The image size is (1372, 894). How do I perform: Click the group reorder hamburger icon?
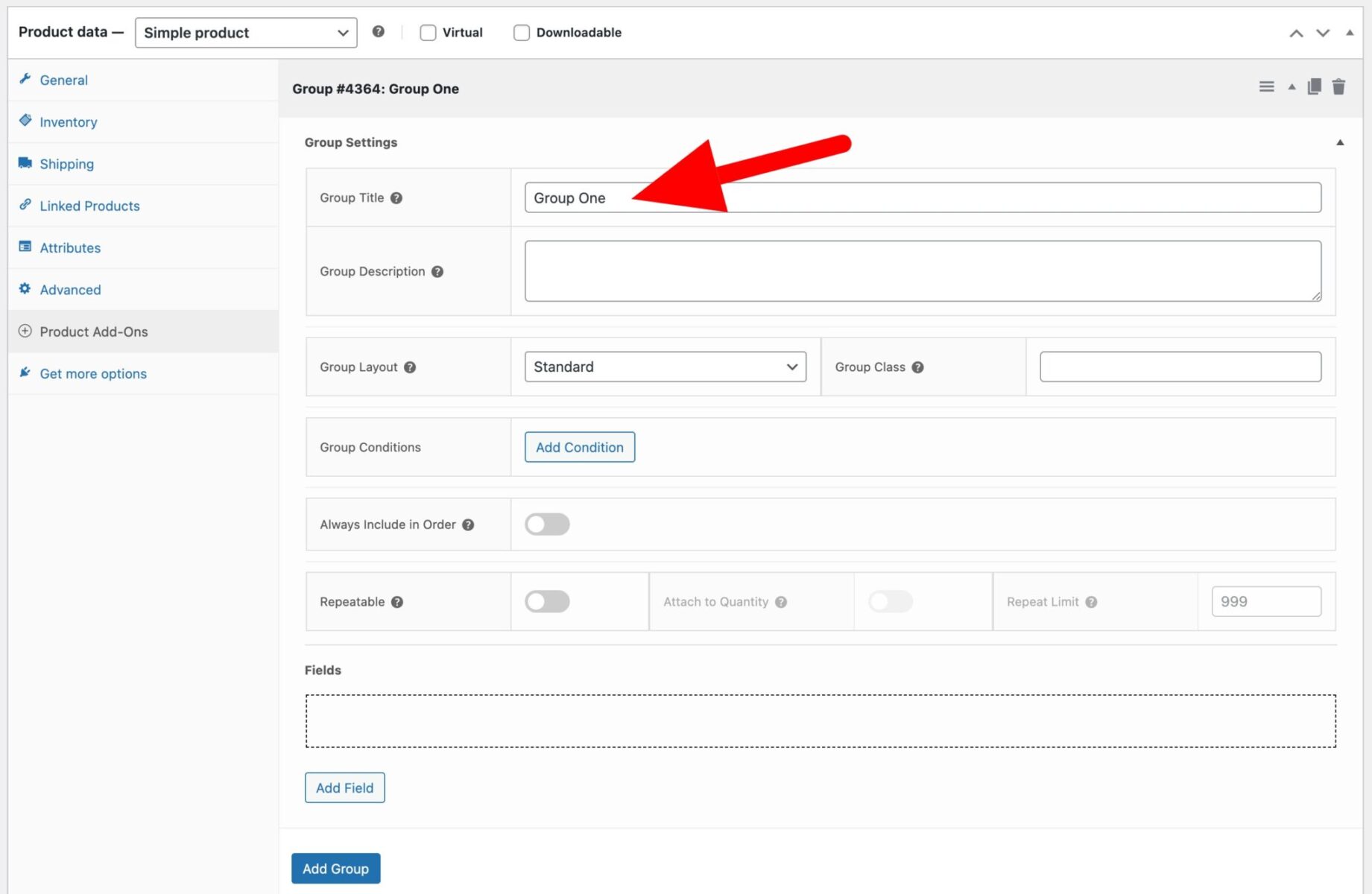tap(1266, 87)
